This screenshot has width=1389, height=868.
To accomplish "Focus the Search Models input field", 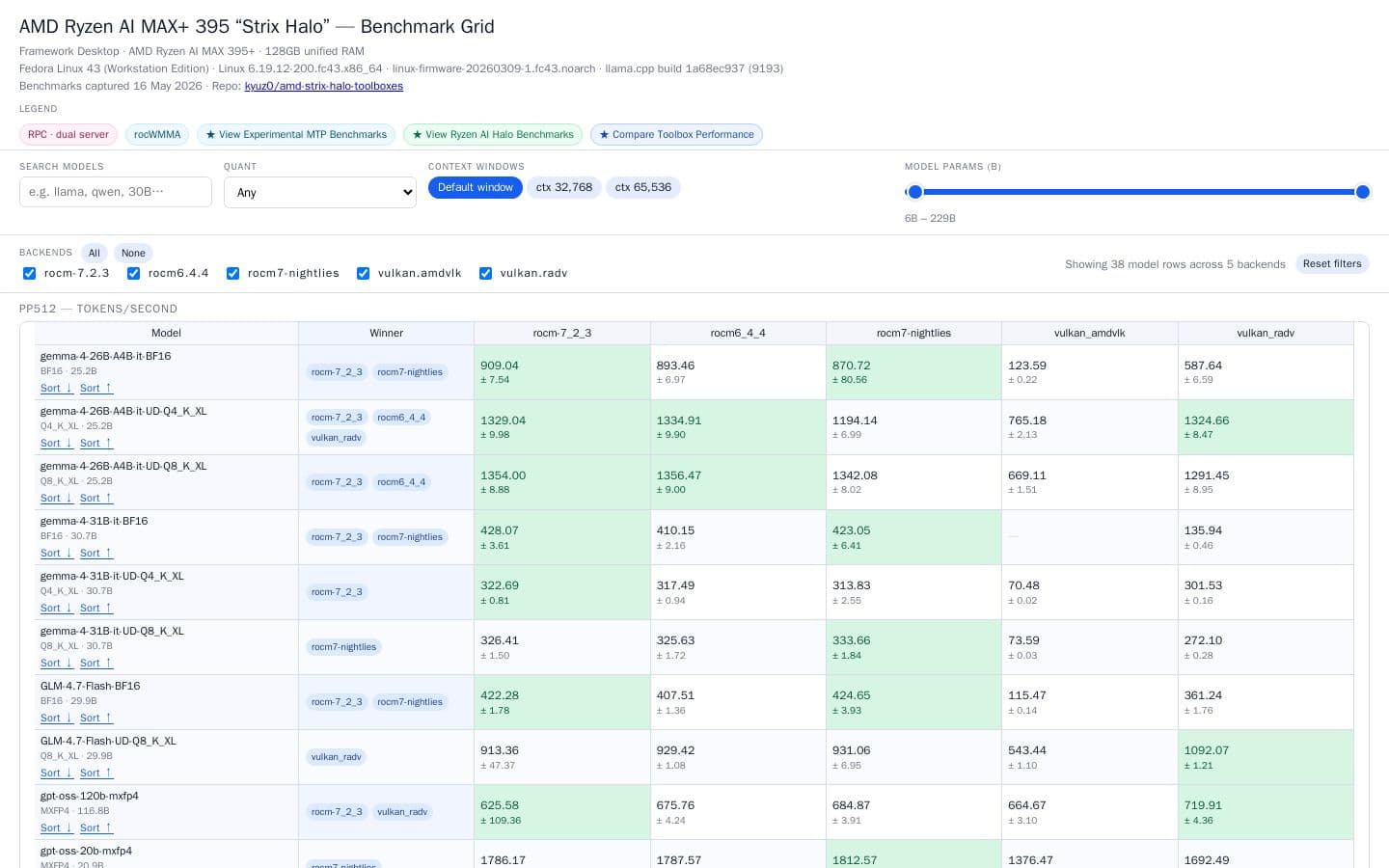I will [x=116, y=192].
